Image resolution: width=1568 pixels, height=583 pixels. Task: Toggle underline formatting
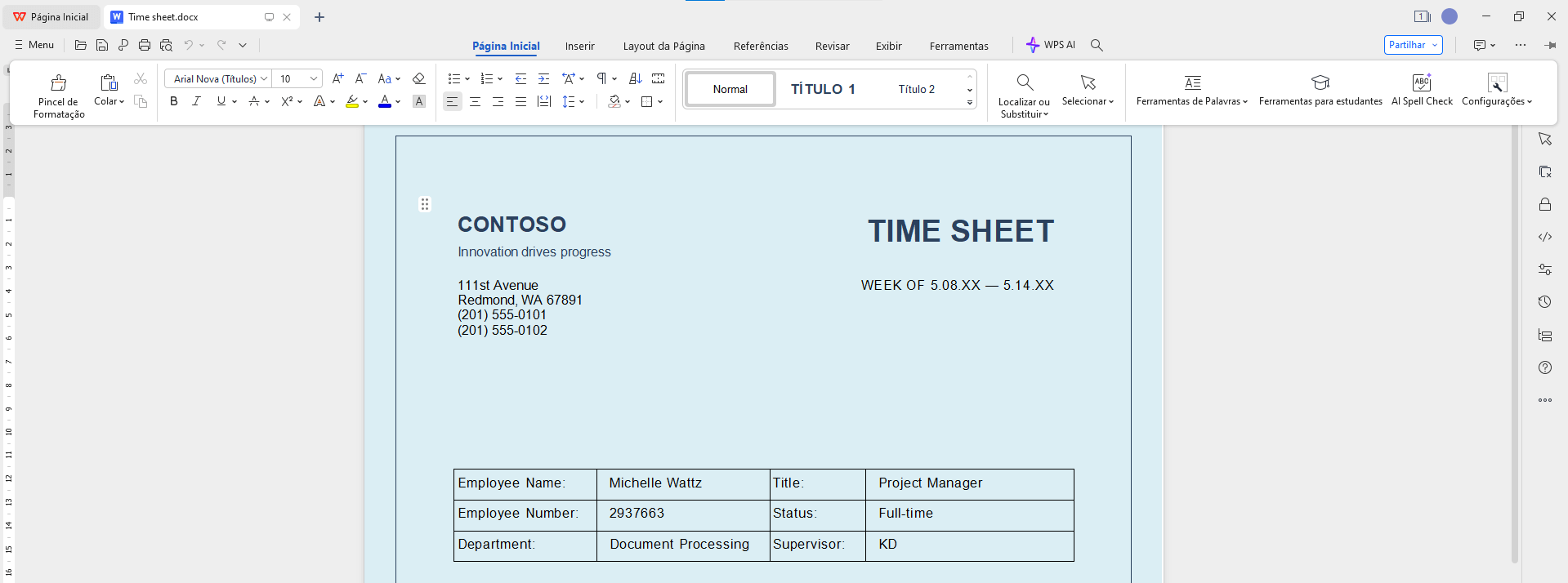(221, 101)
